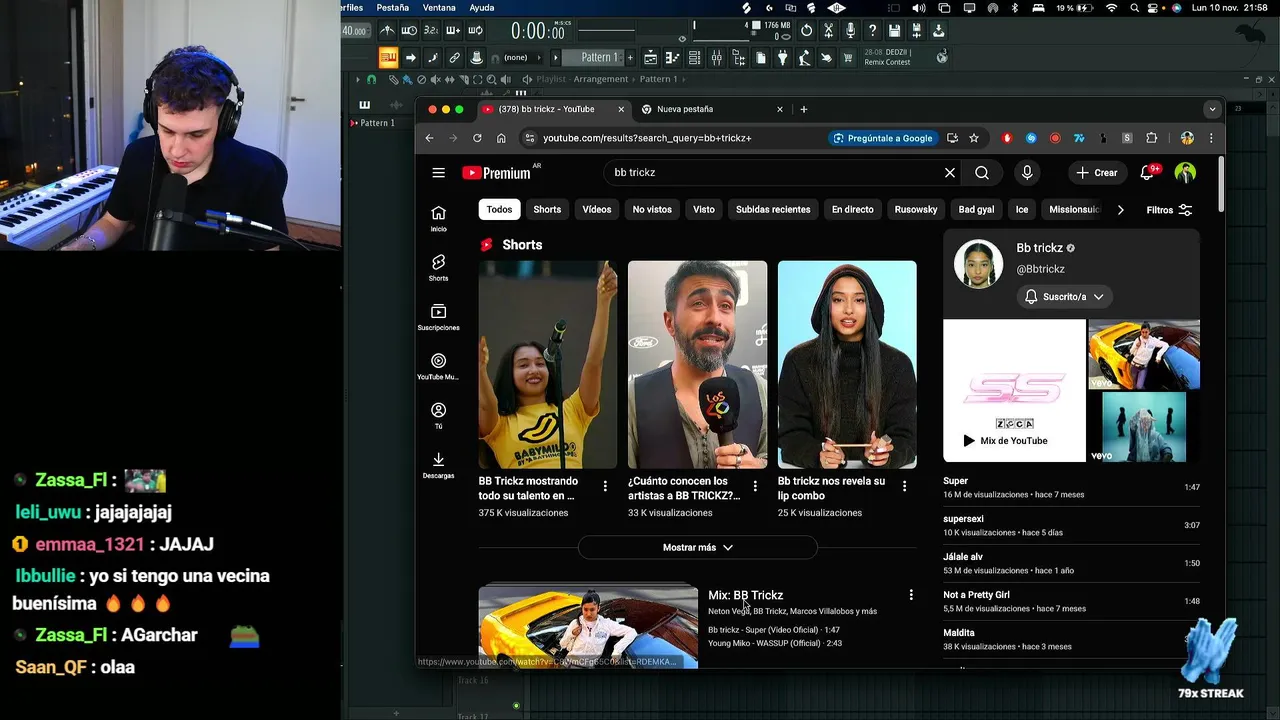This screenshot has height=720, width=1280.
Task: Click the Chrome address bar URL
Action: (647, 138)
